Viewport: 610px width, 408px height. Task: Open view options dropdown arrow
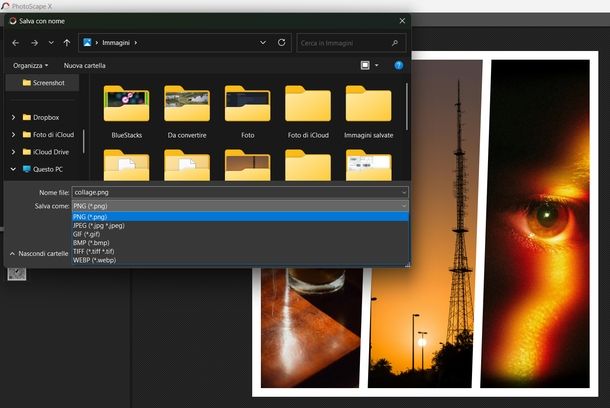pos(377,65)
